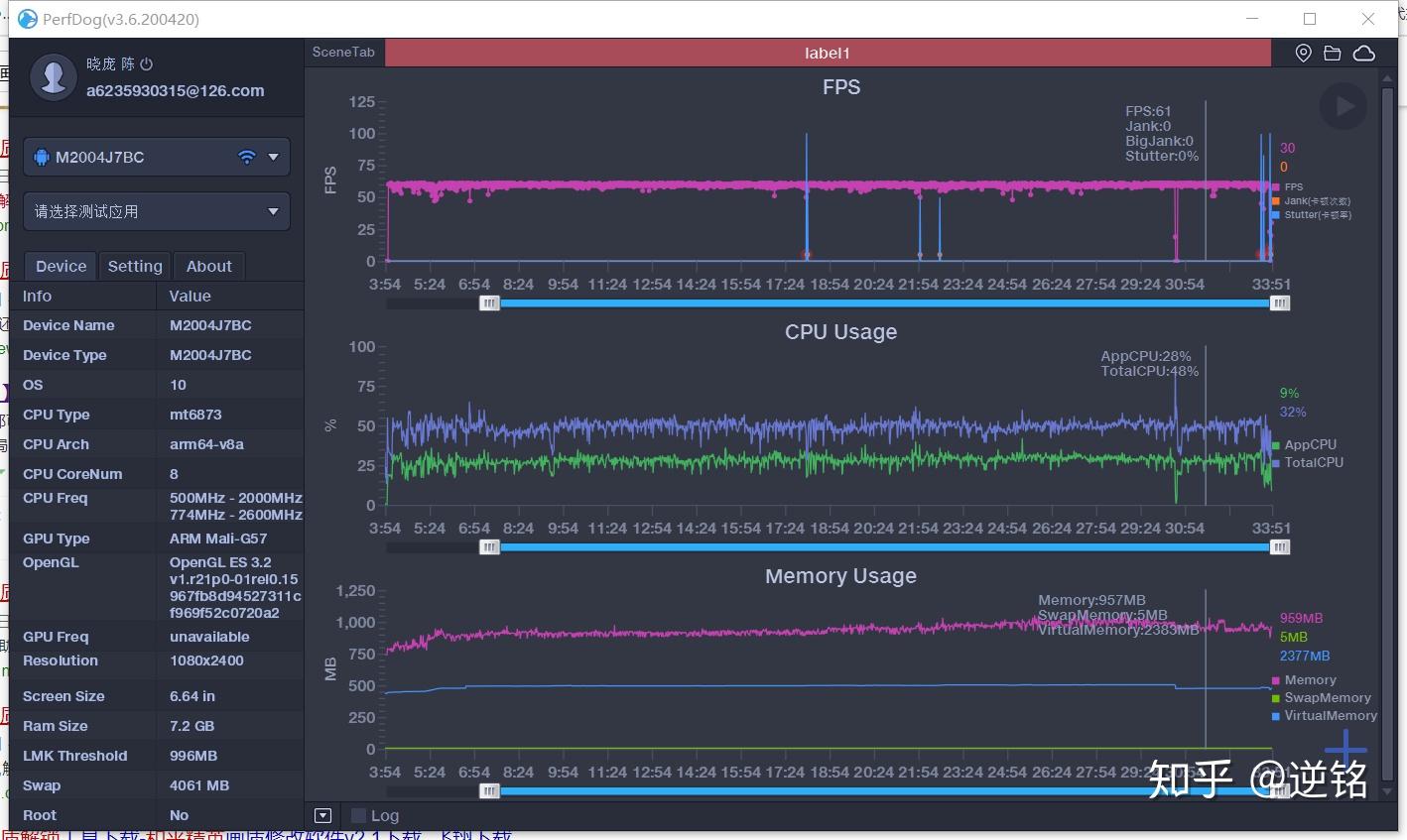
Task: Click the 2377MB virtual memory value
Action: (x=1305, y=656)
